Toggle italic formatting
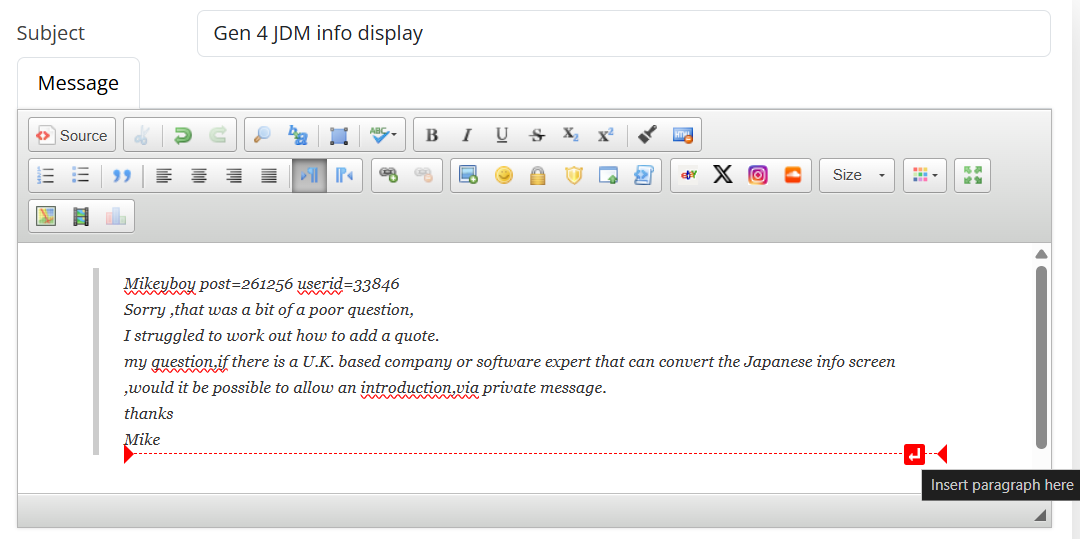Screen dimensions: 1080x539 click(466, 136)
